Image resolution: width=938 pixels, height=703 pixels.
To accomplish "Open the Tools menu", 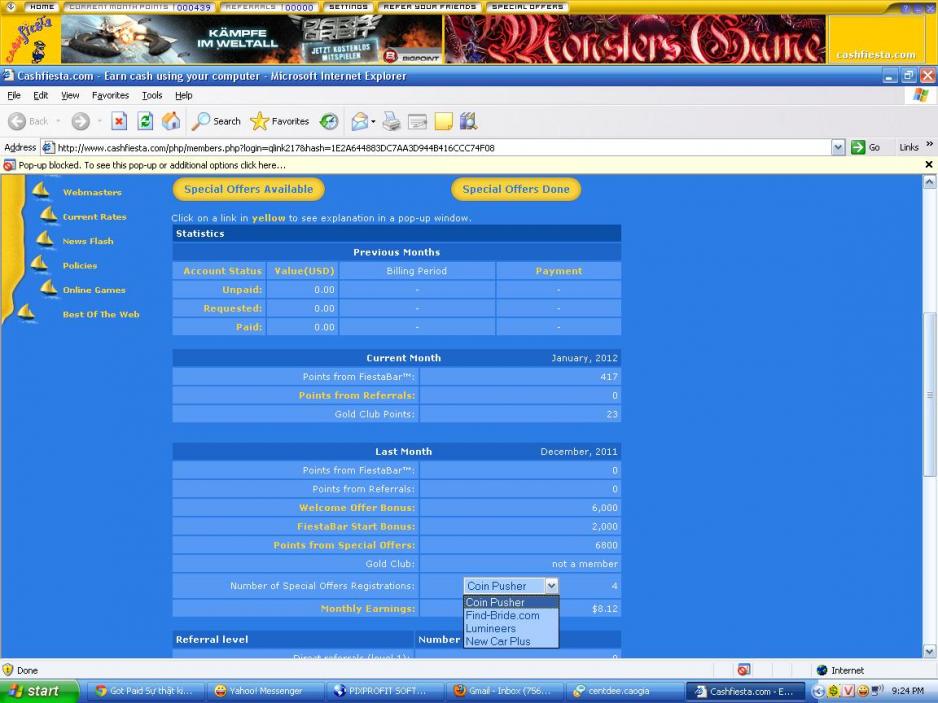I will (x=152, y=95).
